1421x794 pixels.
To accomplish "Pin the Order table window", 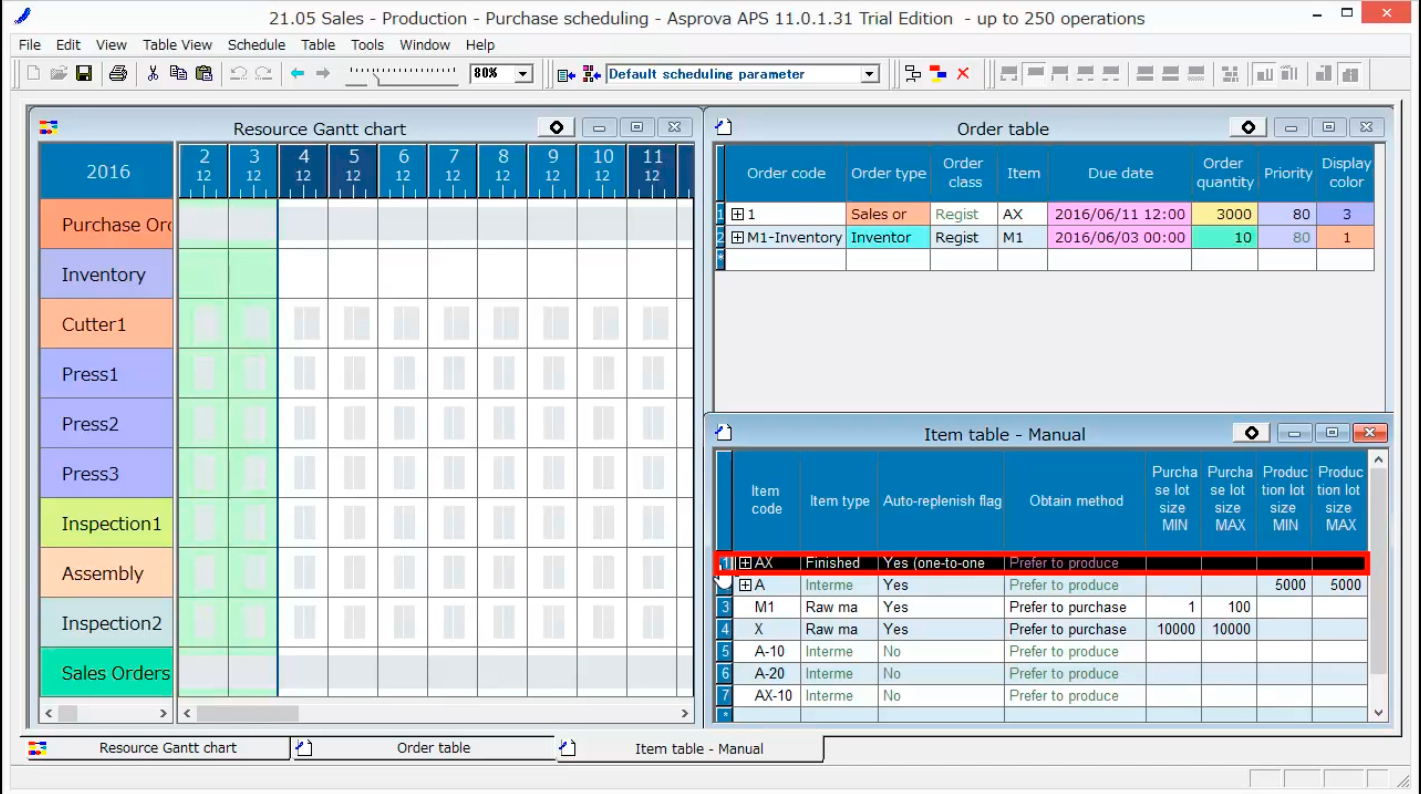I will click(x=1248, y=127).
